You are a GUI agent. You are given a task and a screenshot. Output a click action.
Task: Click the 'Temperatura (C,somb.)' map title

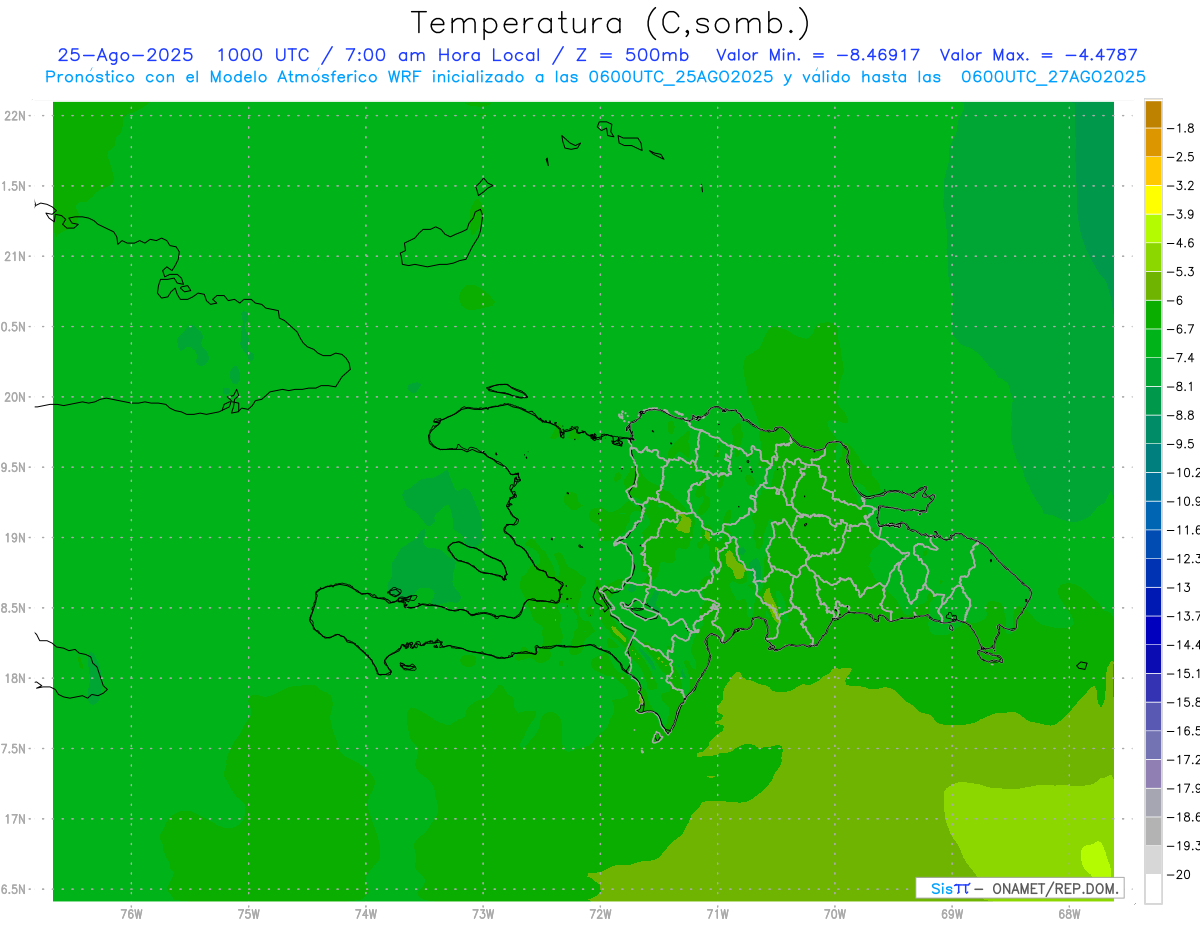tap(610, 23)
